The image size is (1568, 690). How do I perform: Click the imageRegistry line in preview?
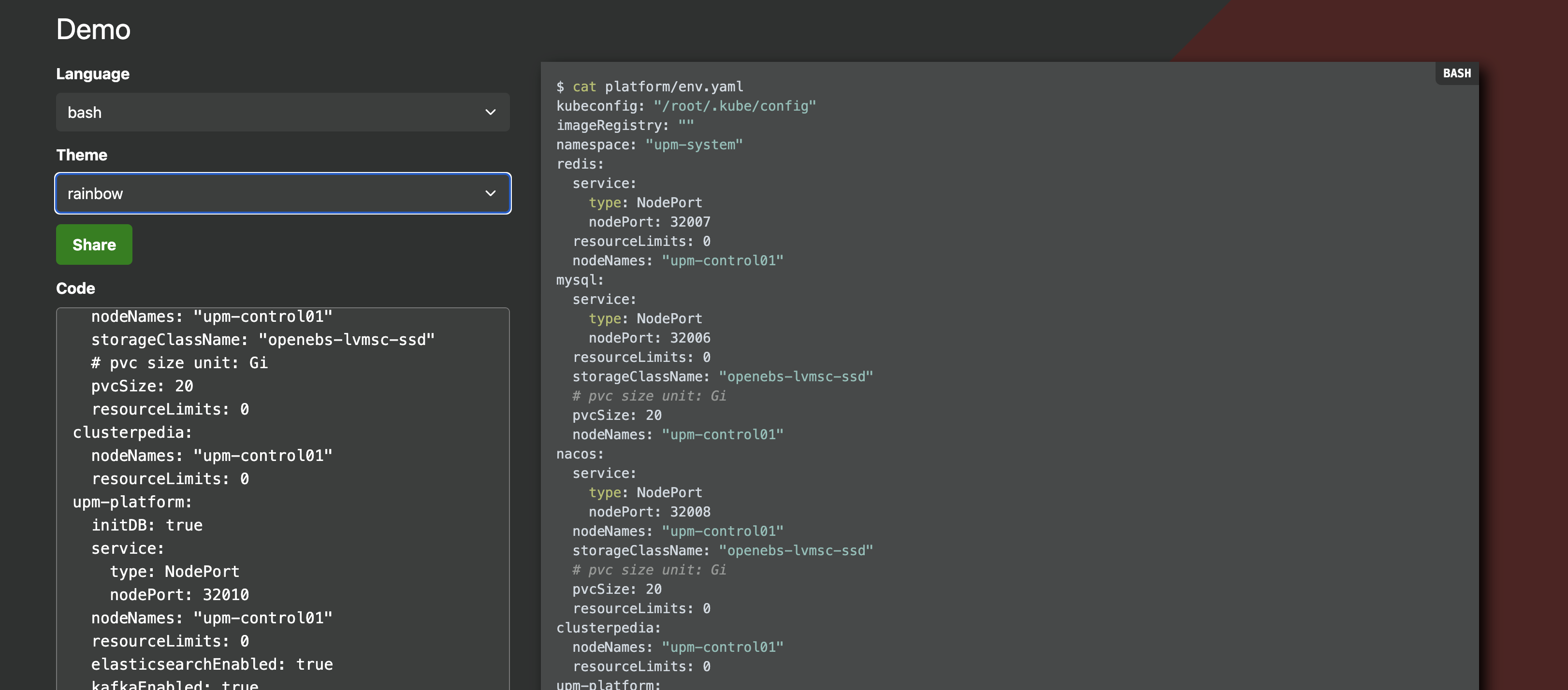(x=625, y=125)
